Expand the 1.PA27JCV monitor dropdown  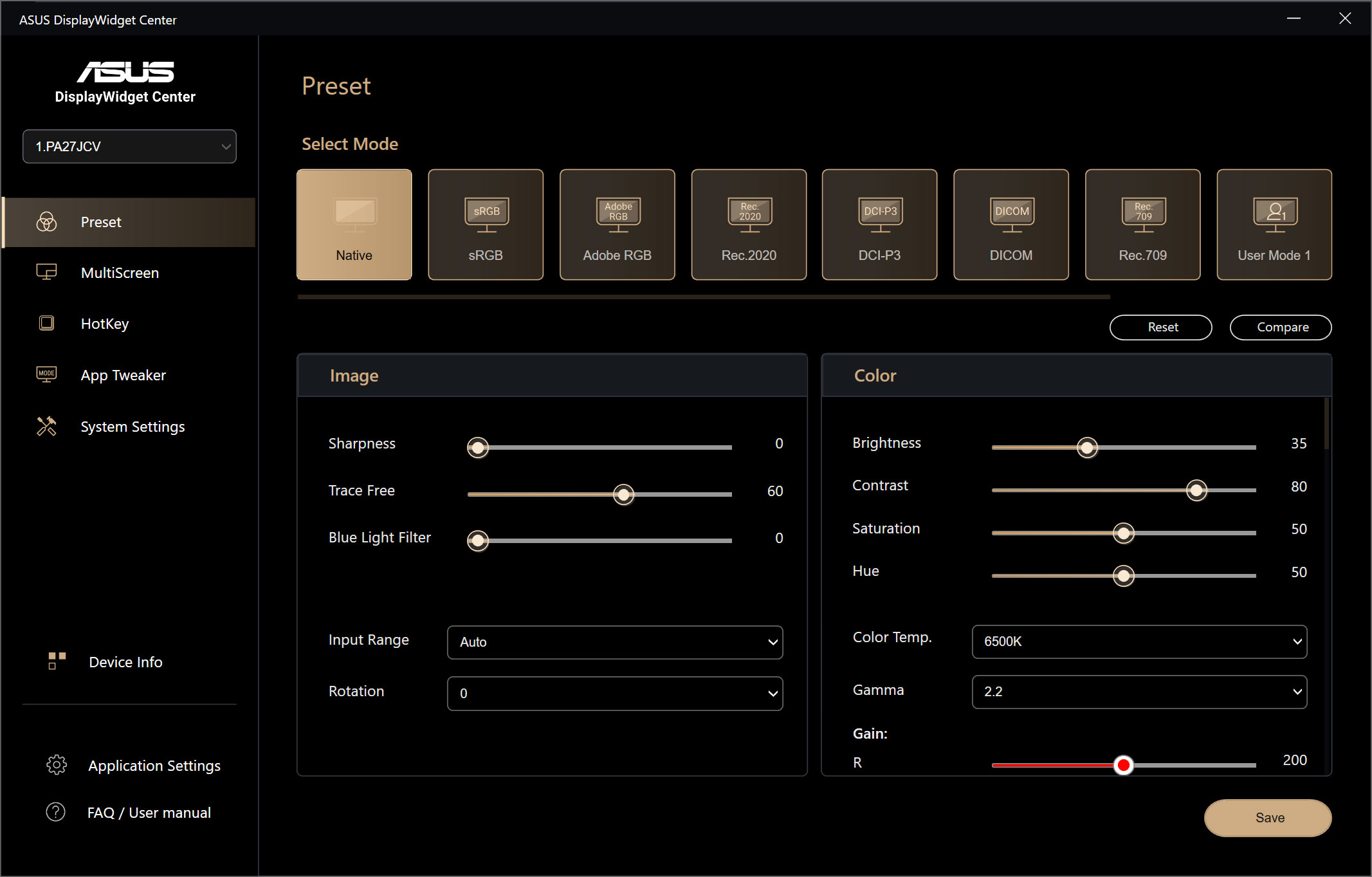pyautogui.click(x=129, y=147)
